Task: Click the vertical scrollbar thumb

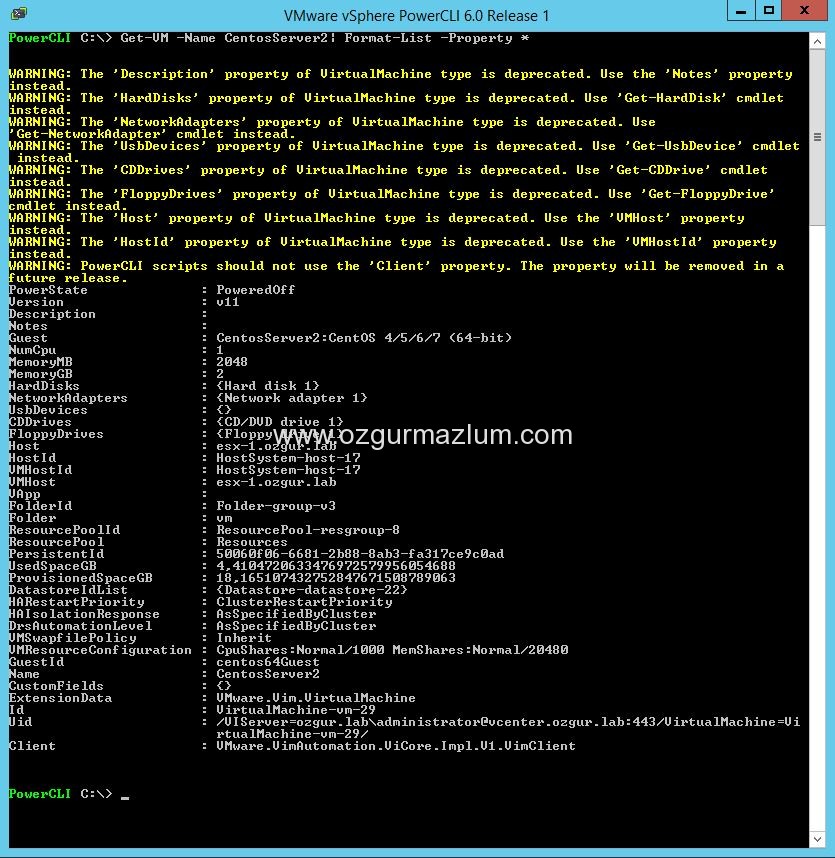Action: 817,137
